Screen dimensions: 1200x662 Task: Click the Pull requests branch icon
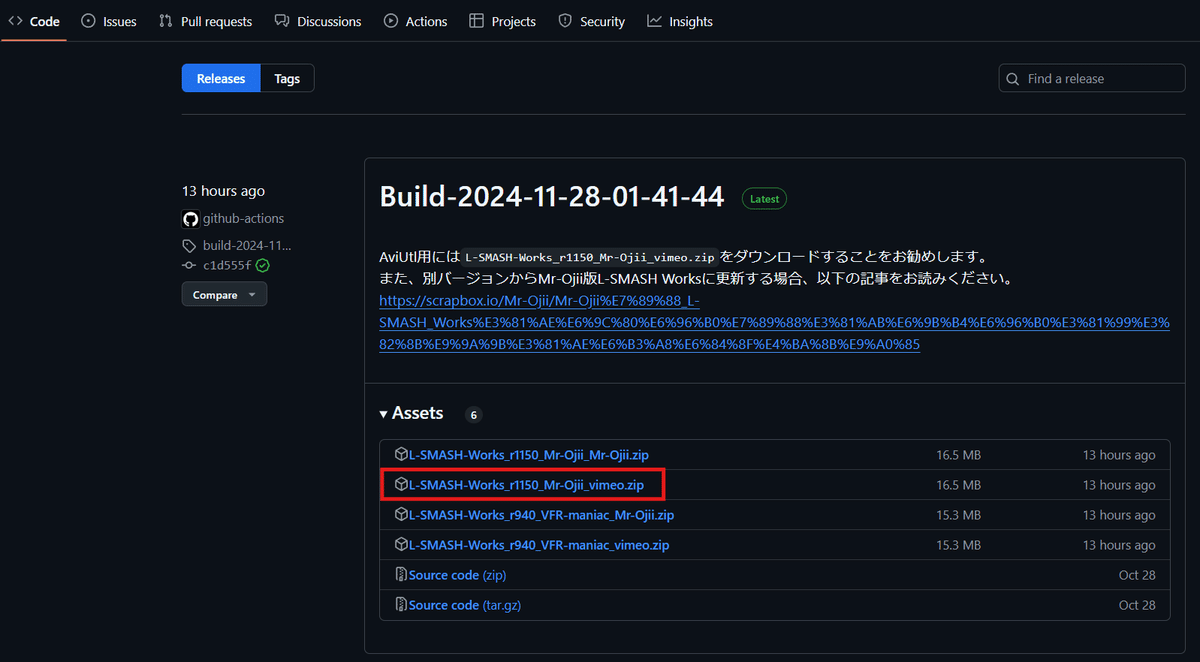166,21
